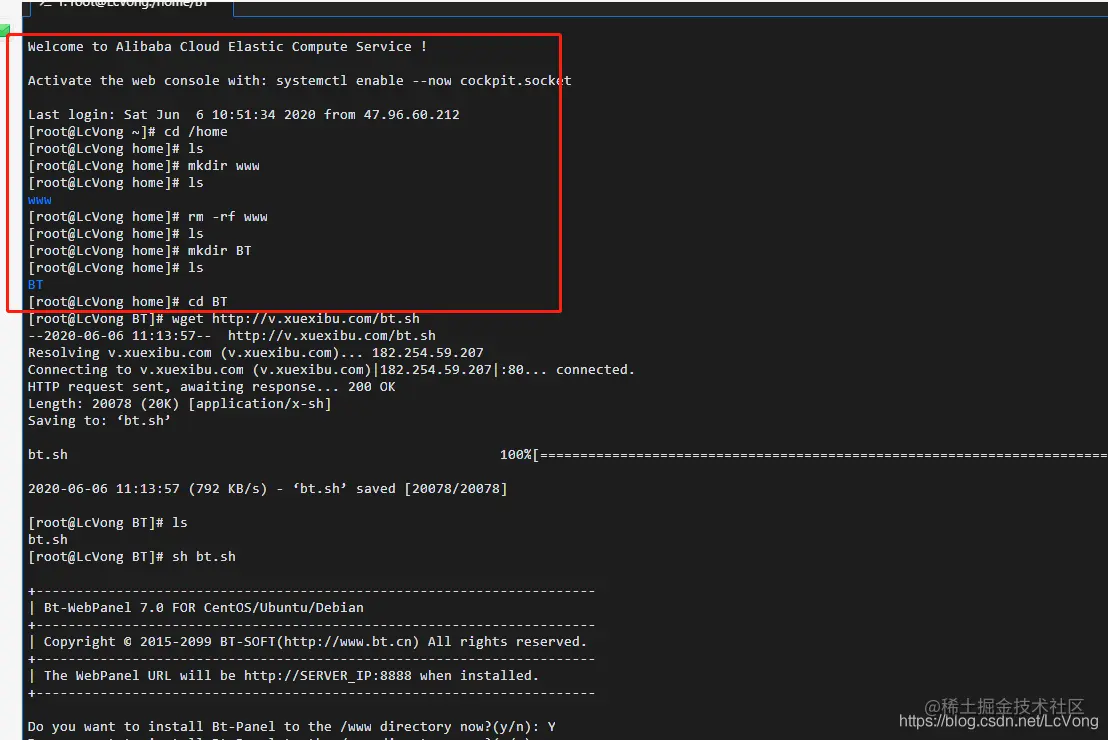Click the 'cd BT' command line
Viewport: 1108px width, 740px height.
[127, 302]
